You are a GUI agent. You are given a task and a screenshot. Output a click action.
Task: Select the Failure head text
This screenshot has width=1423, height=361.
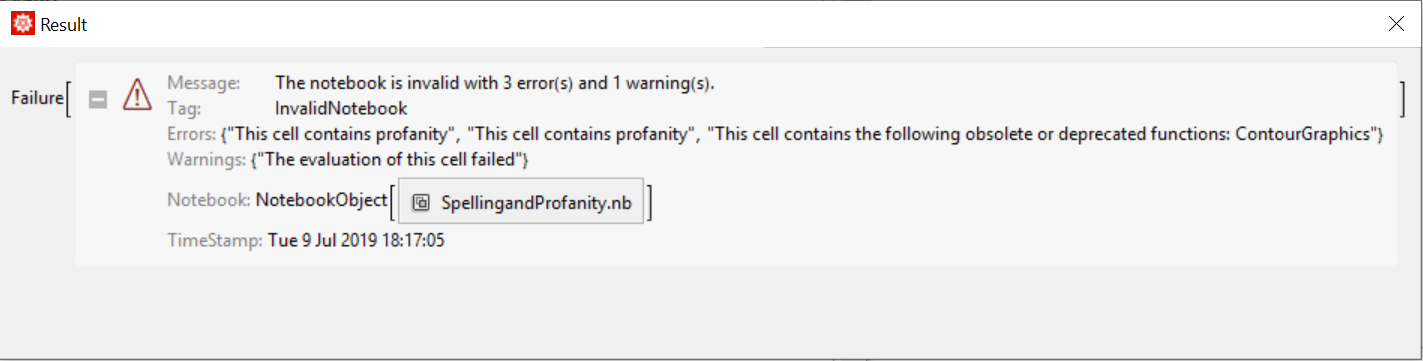coord(37,97)
